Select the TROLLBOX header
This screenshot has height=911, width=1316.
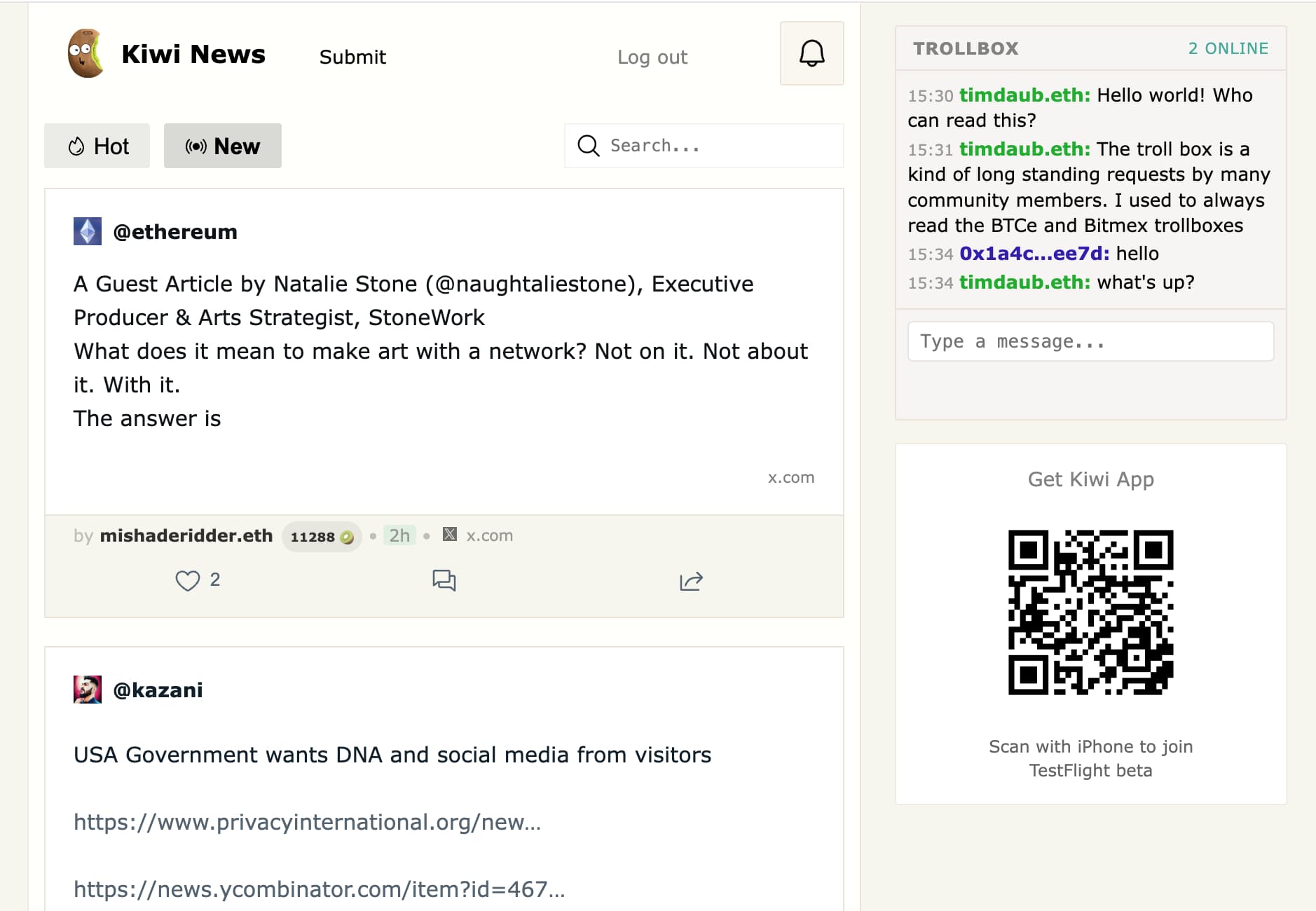point(966,48)
